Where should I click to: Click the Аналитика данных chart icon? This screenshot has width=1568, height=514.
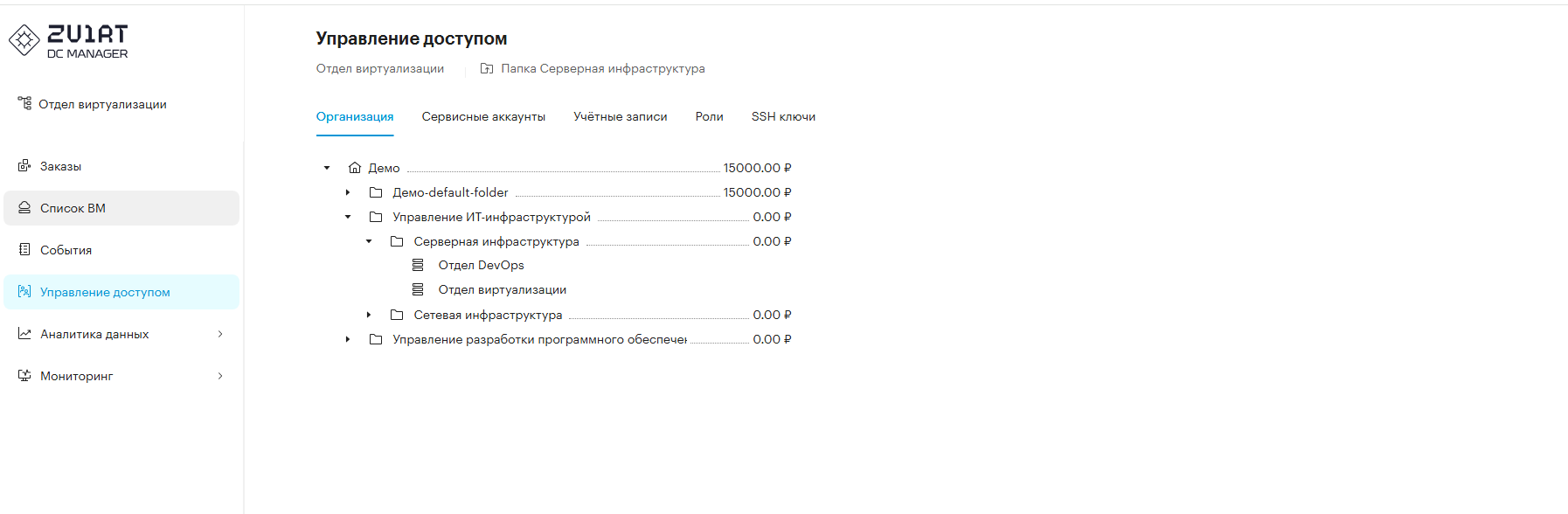coord(24,334)
